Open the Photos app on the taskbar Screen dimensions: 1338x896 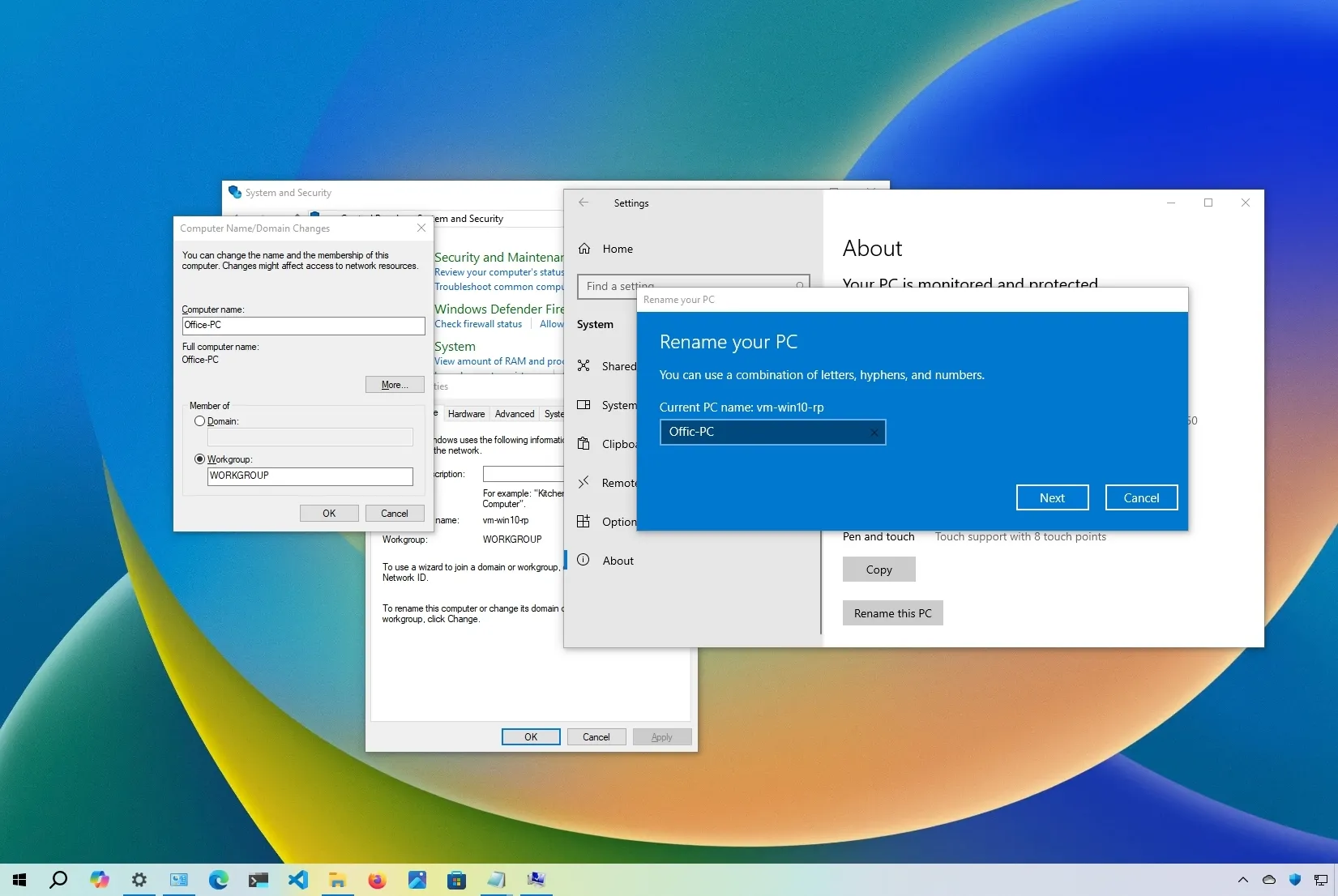click(x=417, y=880)
